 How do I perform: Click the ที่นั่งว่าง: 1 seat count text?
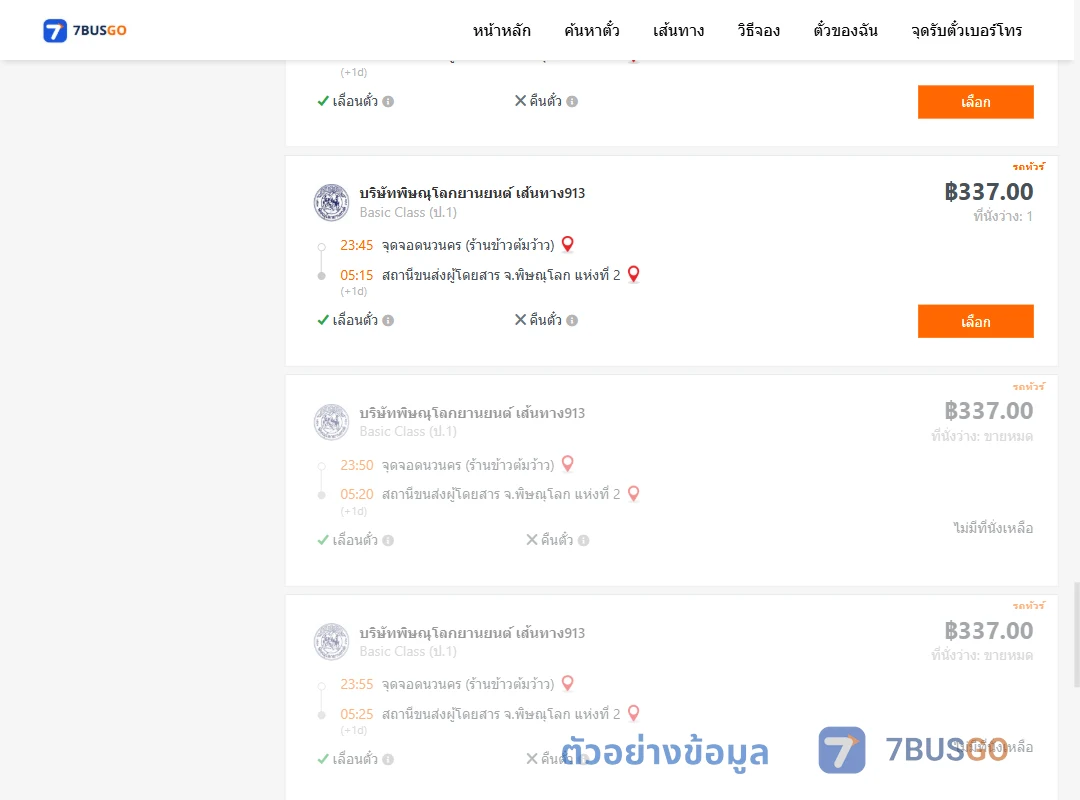point(1003,216)
